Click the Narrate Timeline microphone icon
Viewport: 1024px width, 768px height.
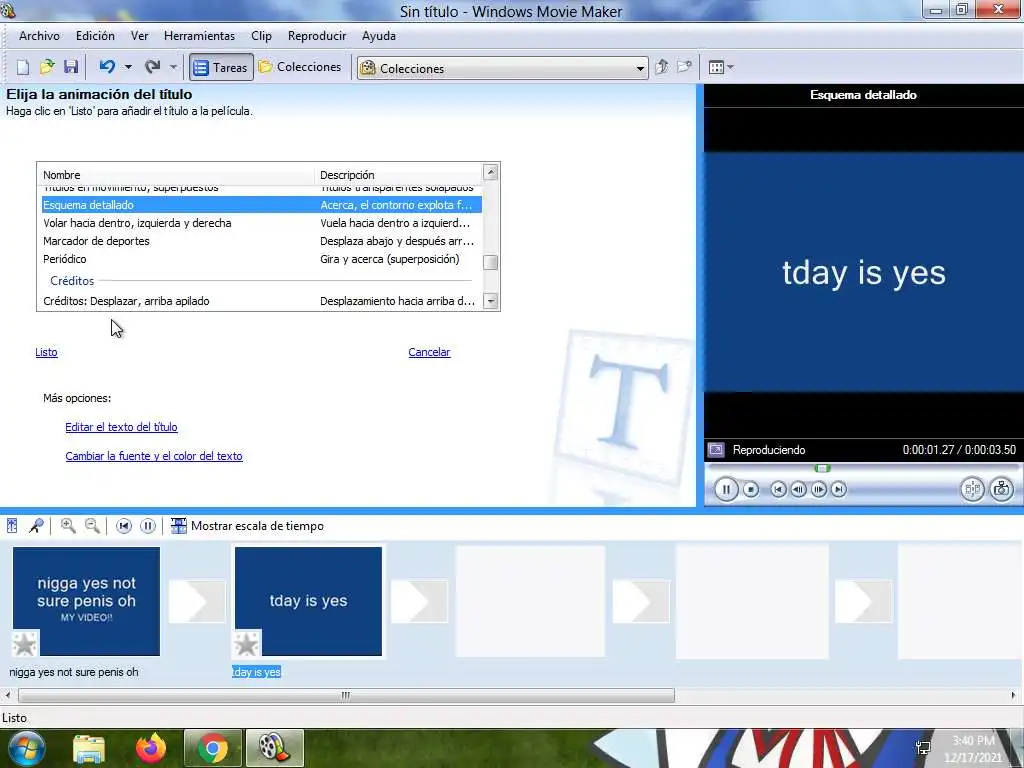point(36,526)
